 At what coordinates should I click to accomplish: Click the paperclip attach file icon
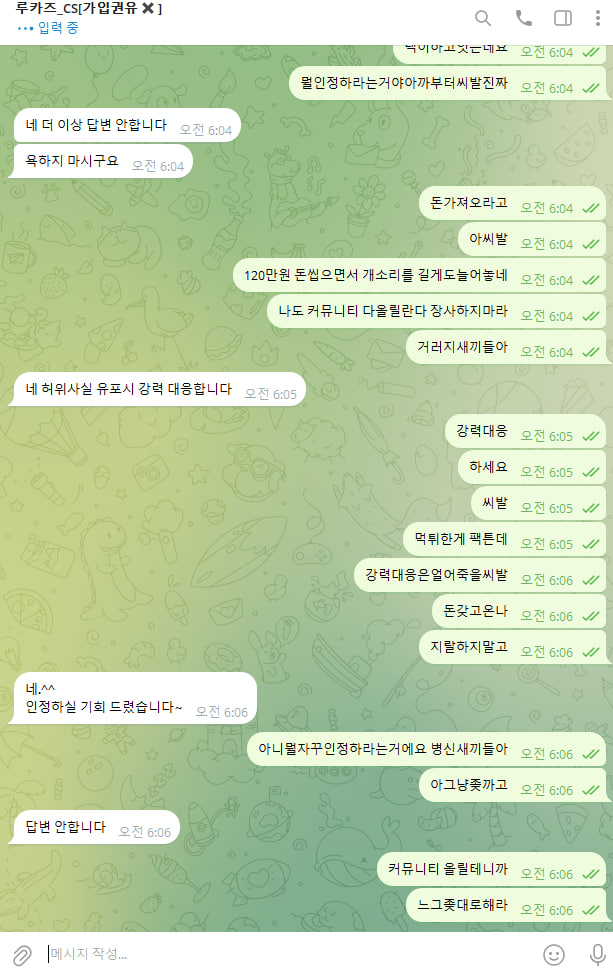click(22, 955)
